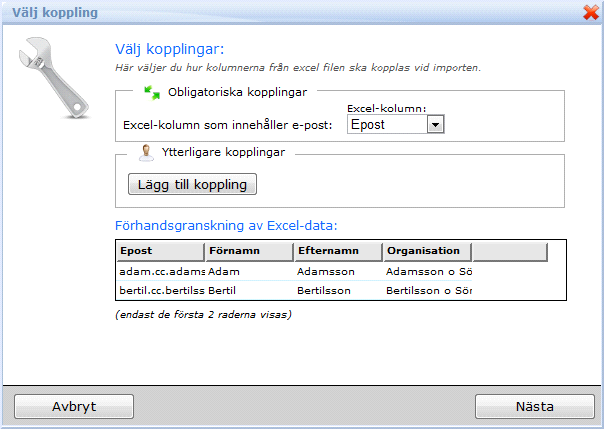Click the Bertil first name cell

tap(248, 290)
